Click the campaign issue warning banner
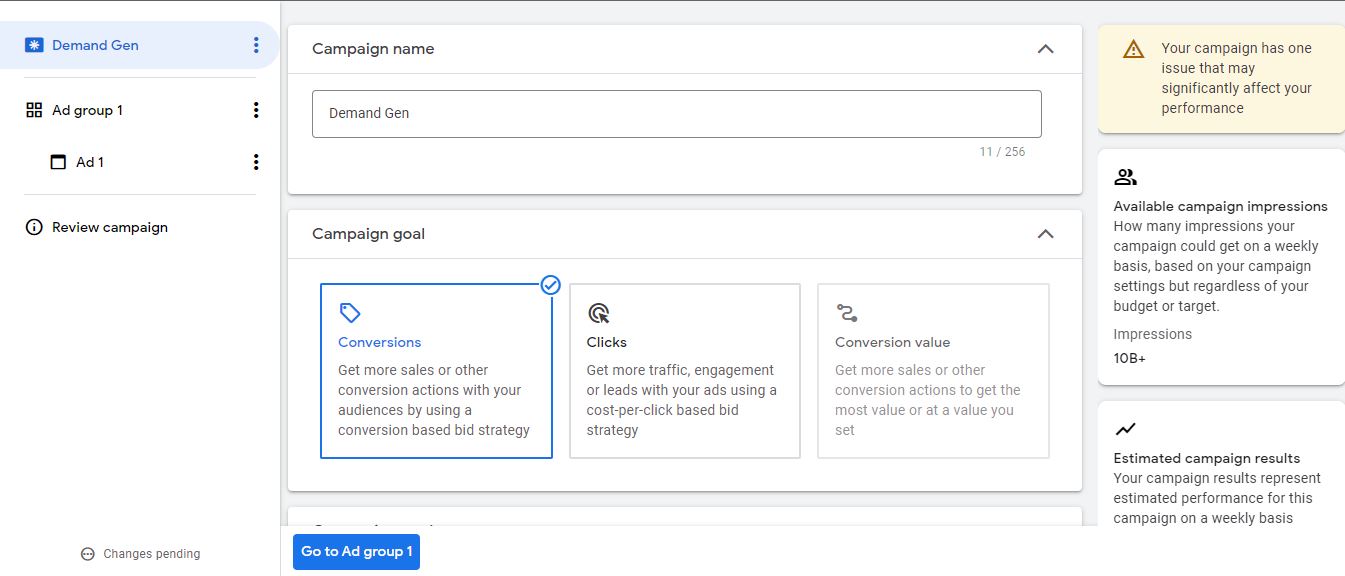 coord(1220,78)
